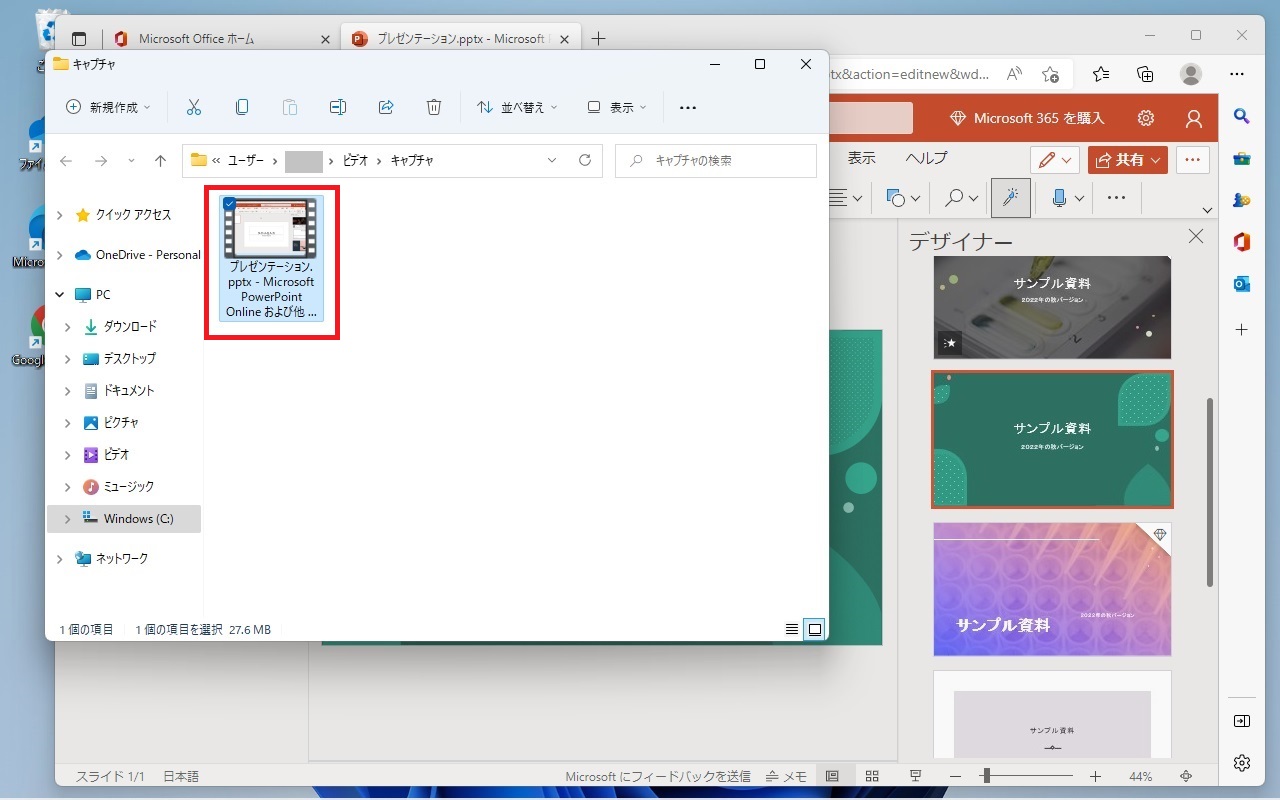Expand the ribbon with chevron at right edge
The image size is (1280, 800).
pyautogui.click(x=1207, y=210)
